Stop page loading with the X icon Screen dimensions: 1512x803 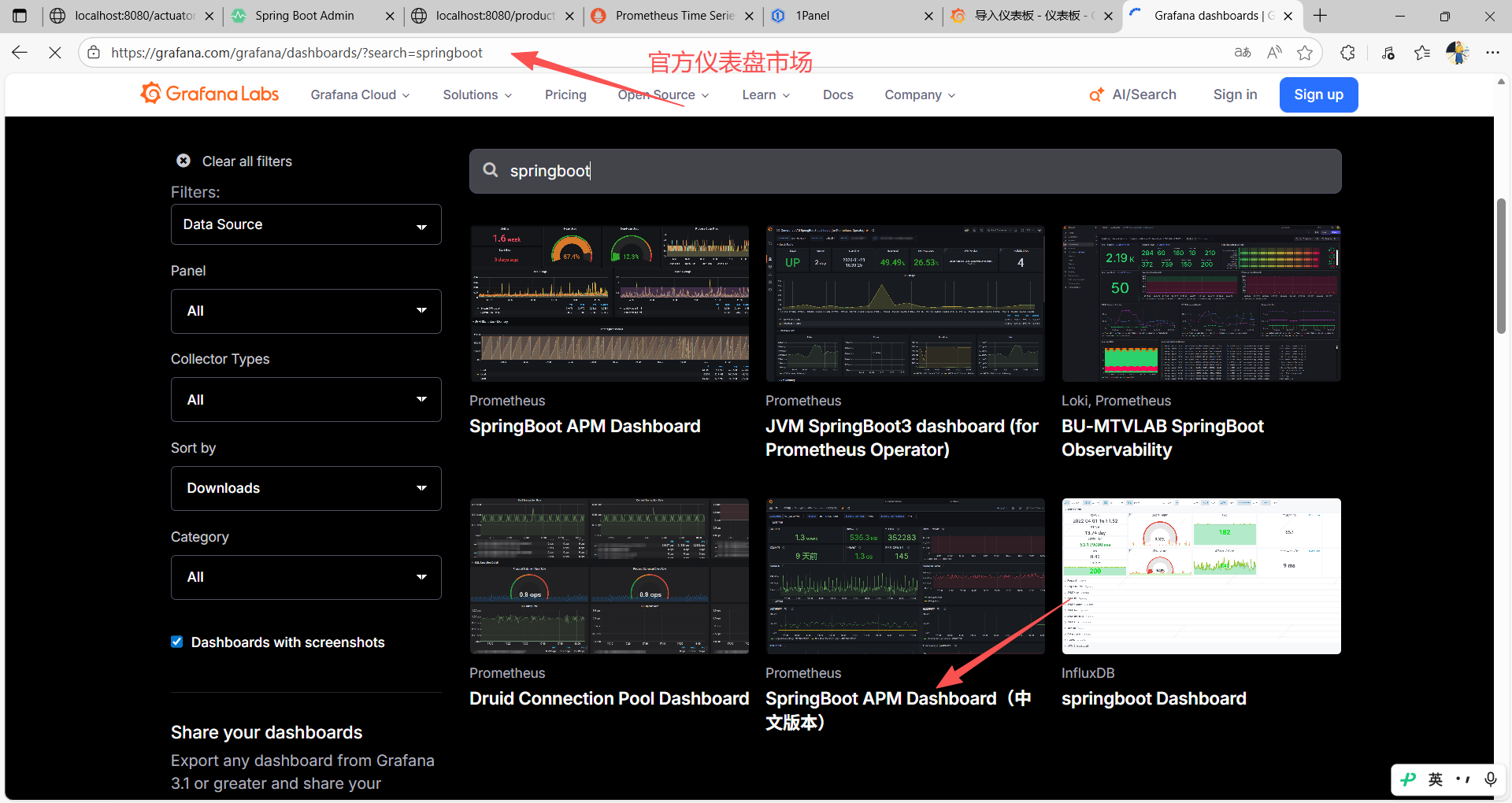coord(55,53)
